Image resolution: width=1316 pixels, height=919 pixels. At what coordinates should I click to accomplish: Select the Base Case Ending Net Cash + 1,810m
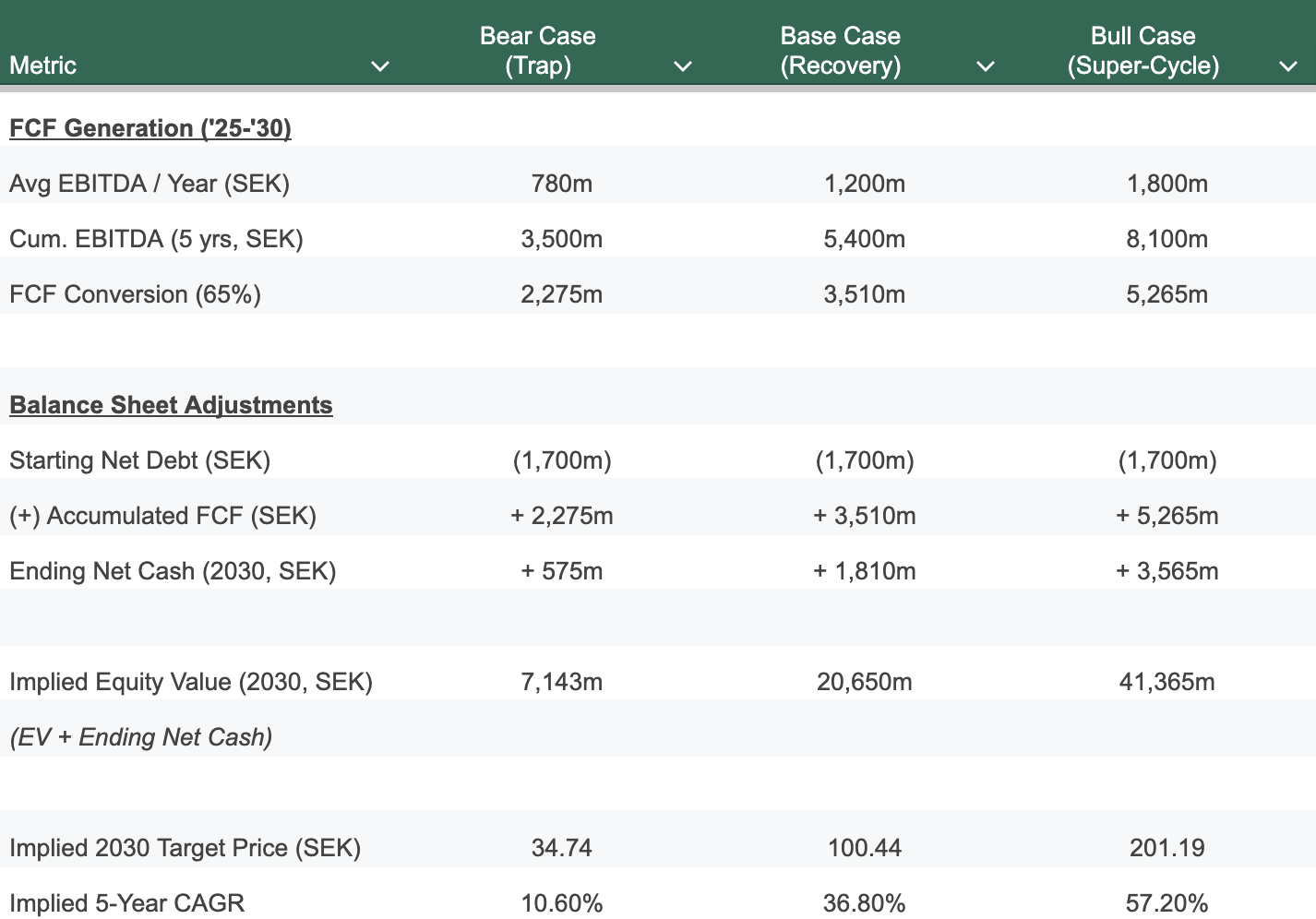[865, 571]
